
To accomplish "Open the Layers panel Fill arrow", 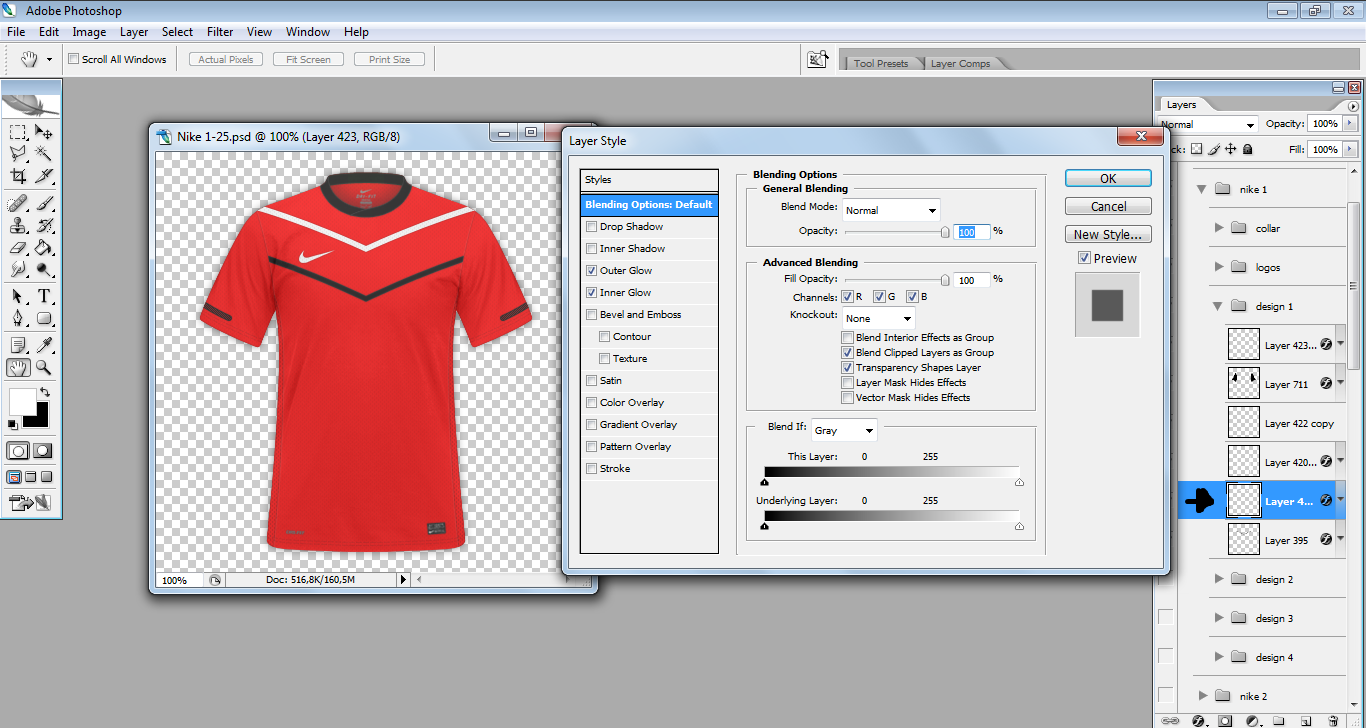I will (x=1350, y=149).
